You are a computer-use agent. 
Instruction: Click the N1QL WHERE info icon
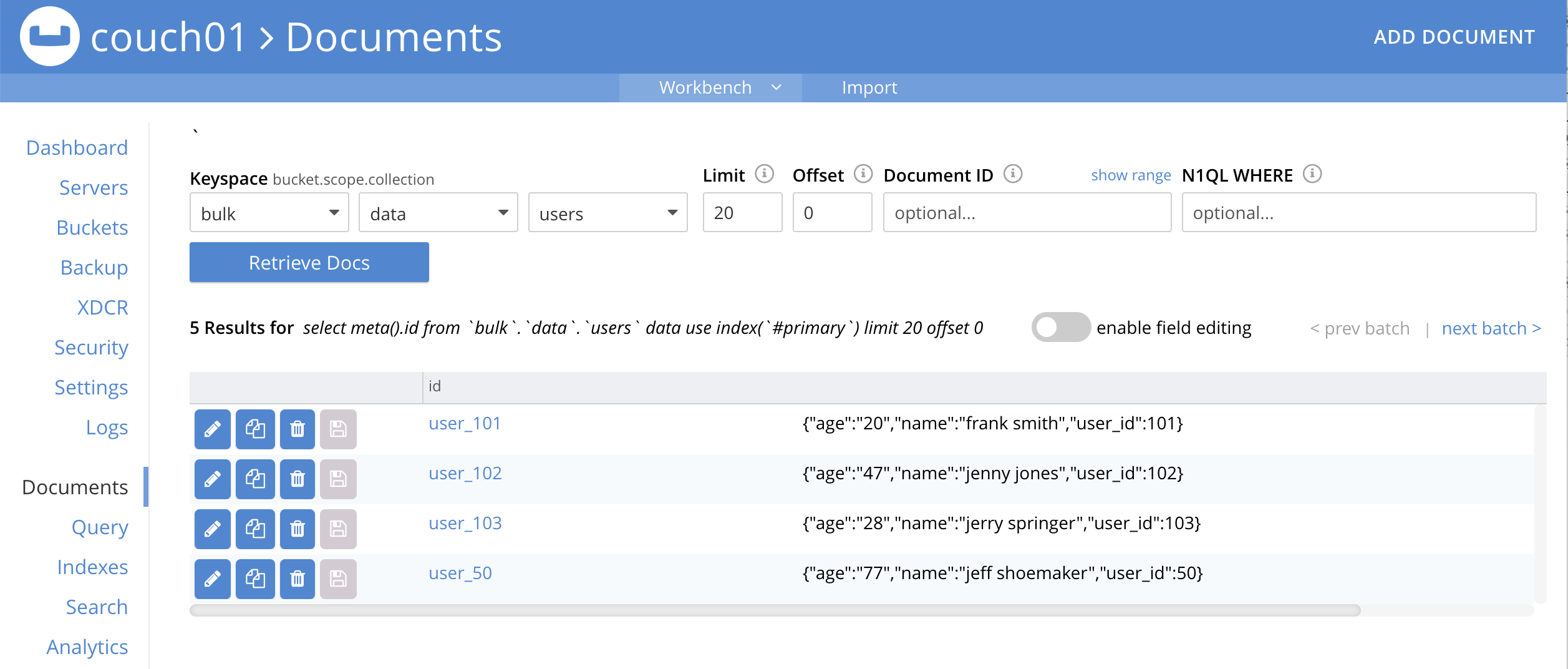click(x=1311, y=174)
